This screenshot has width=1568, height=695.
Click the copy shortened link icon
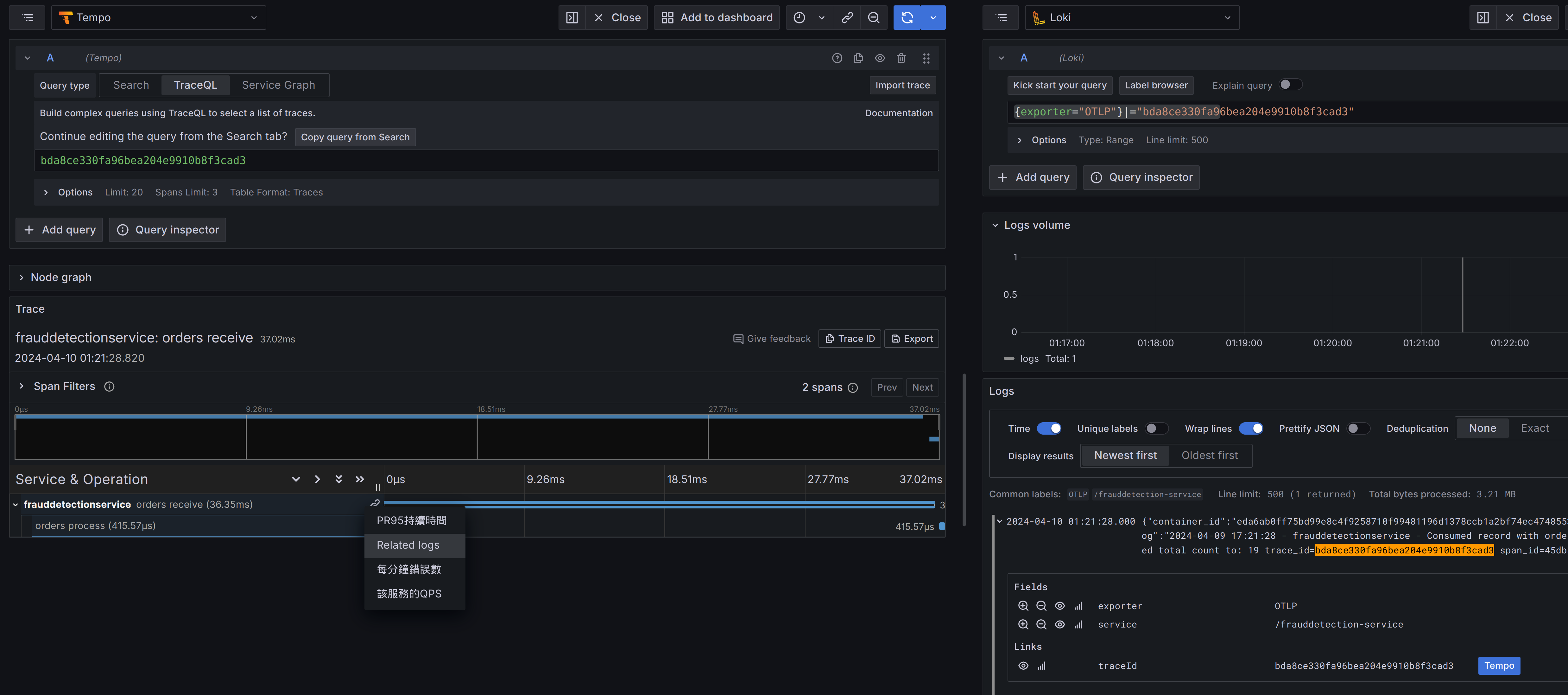(x=847, y=18)
